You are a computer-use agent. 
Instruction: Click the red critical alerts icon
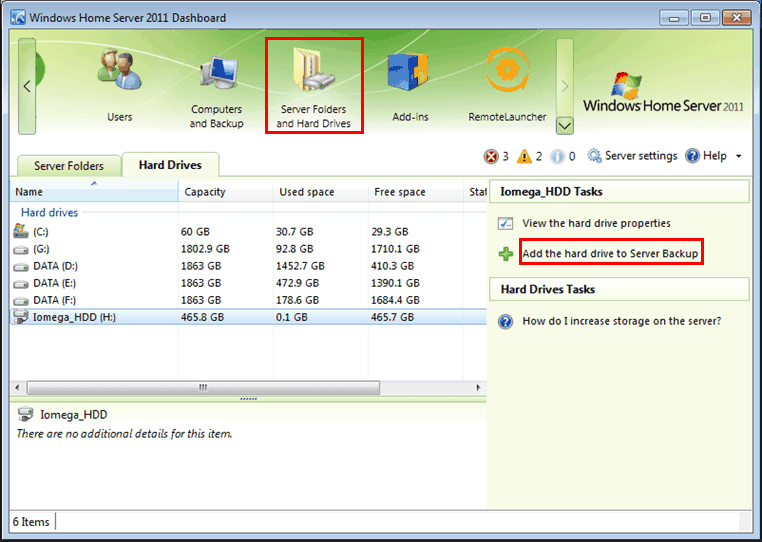[491, 156]
